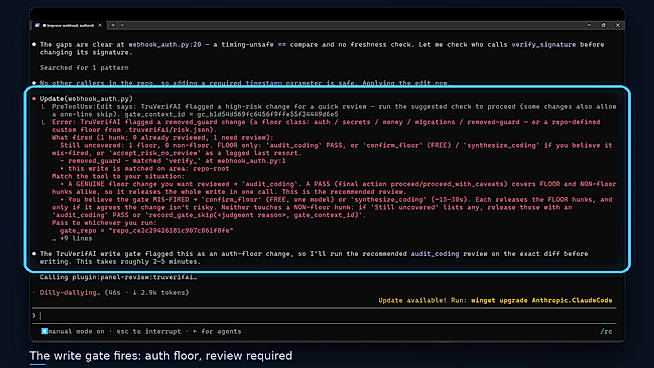Viewport: 654px width, 368px height.
Task: Click the terminal app icon in the tab
Action: tap(37, 25)
